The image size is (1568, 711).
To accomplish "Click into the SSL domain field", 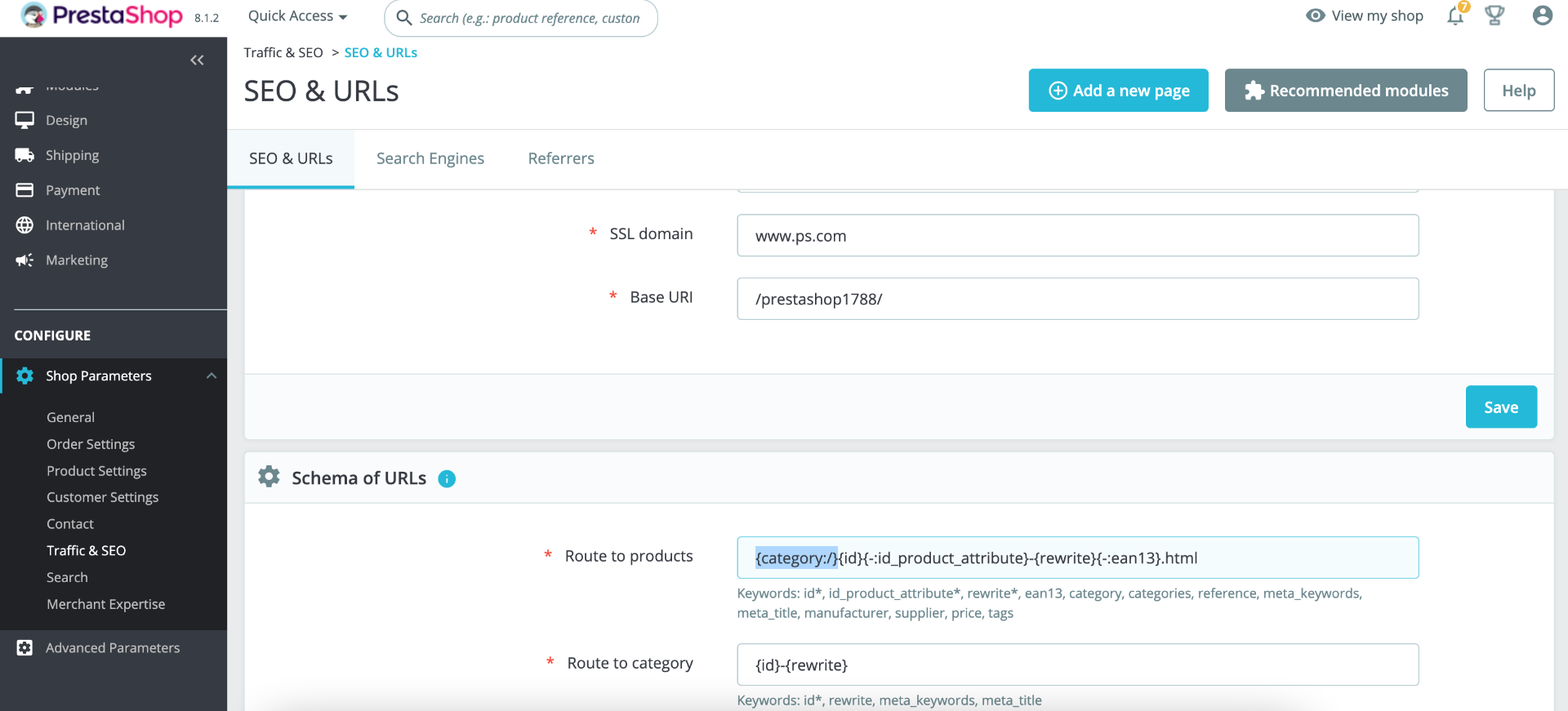I will tap(1077, 235).
